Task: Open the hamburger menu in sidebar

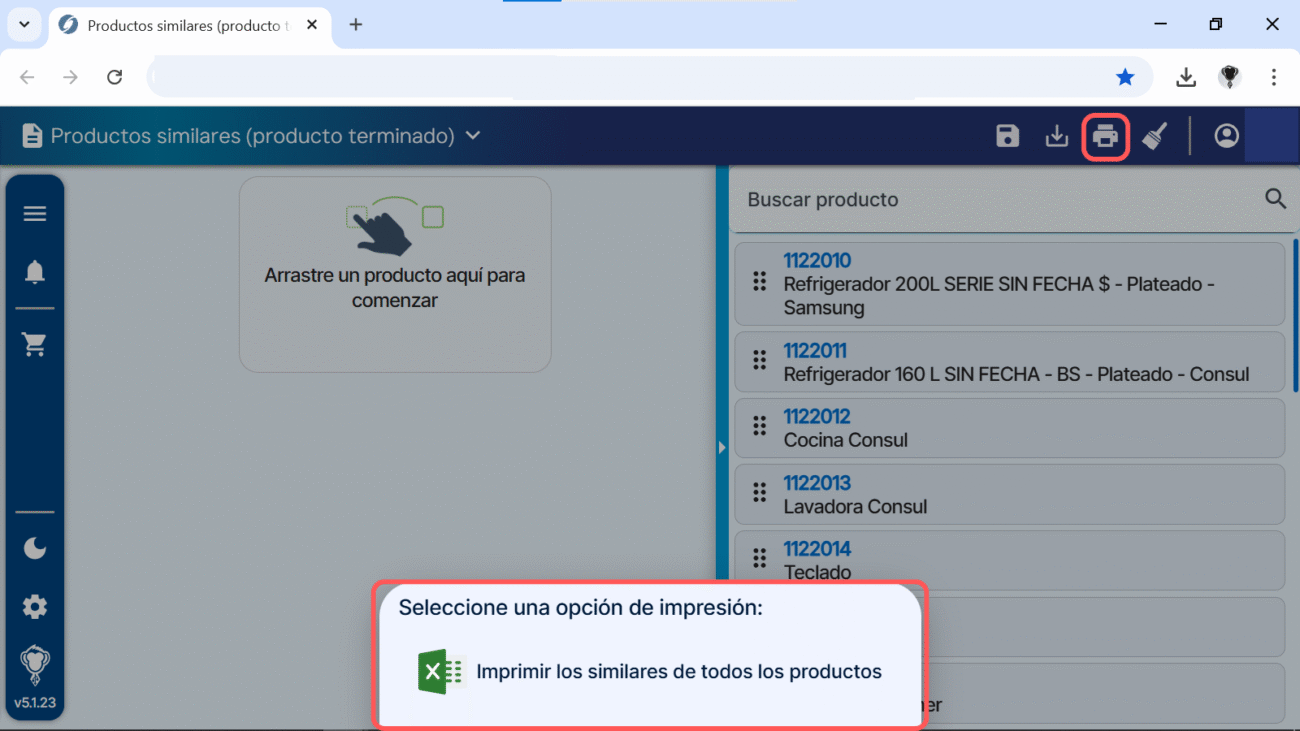Action: [35, 214]
